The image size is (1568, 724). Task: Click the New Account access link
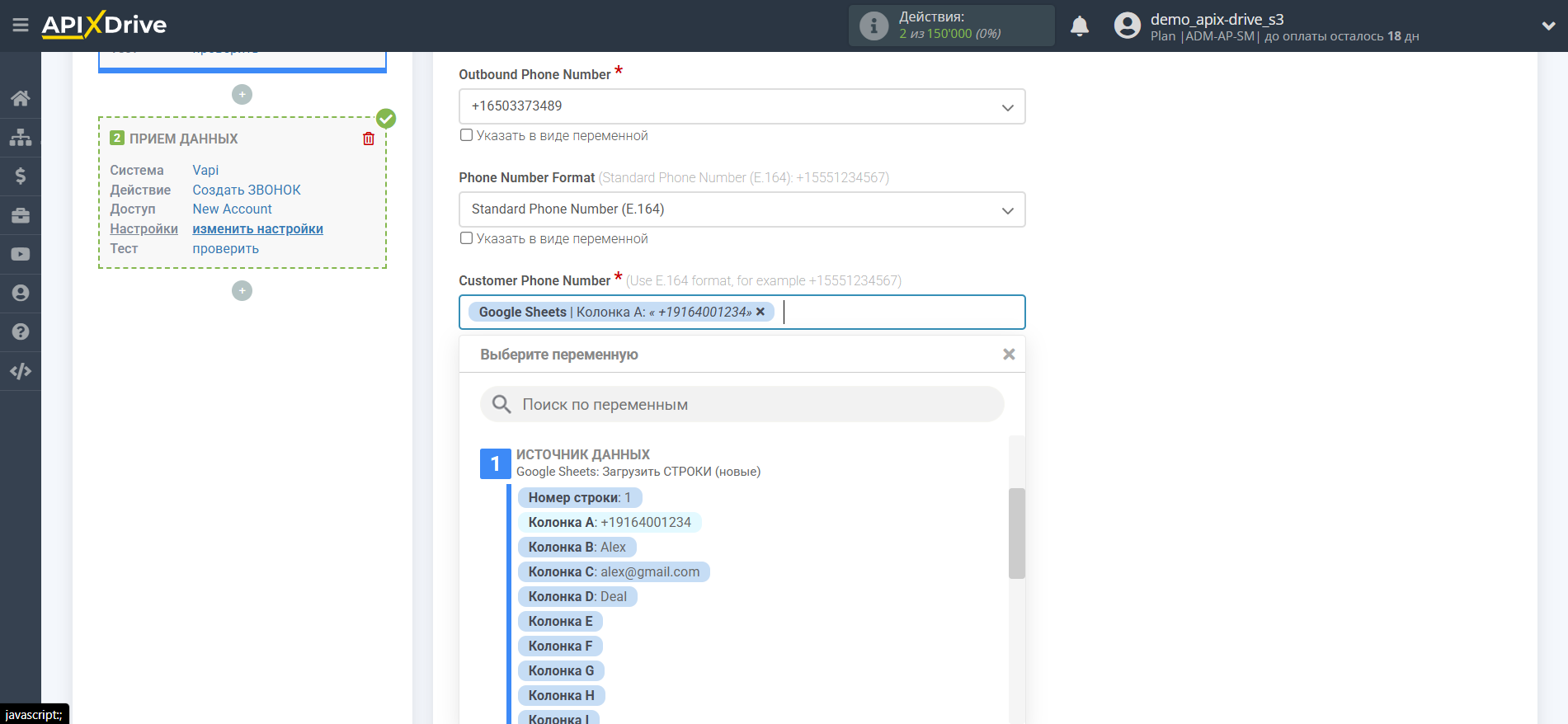233,209
